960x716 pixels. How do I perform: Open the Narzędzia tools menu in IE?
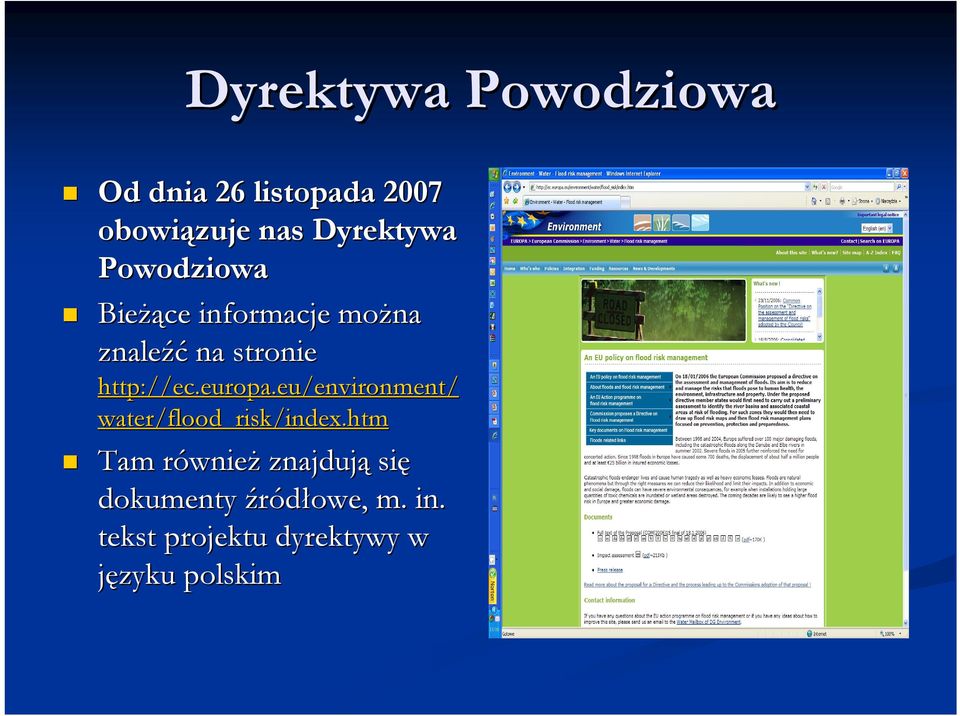[x=888, y=201]
